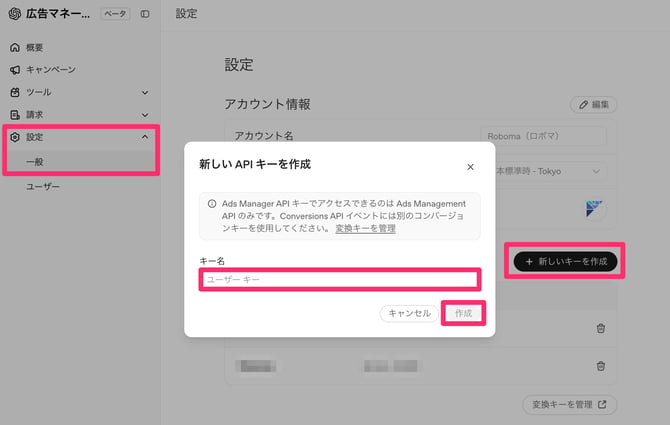Collapse the 設定 chevron

pos(145,137)
